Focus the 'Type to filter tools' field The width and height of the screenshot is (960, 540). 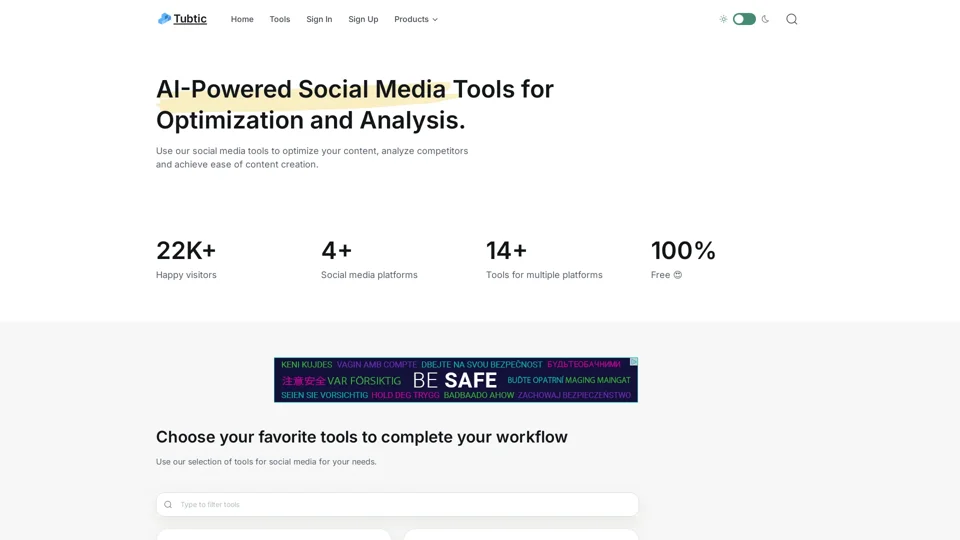[x=397, y=504]
